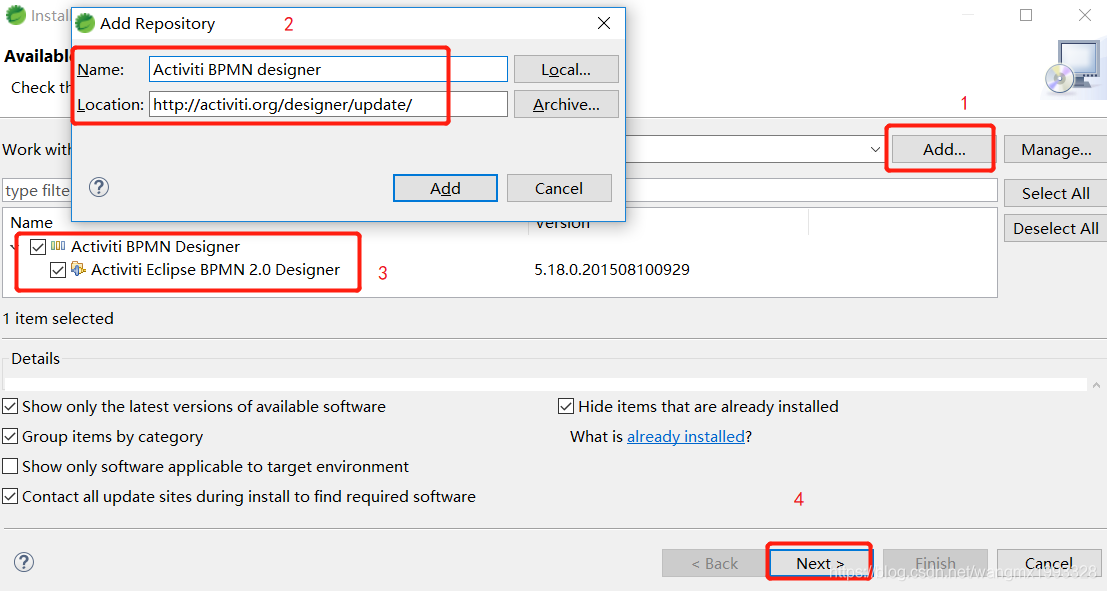
Task: Toggle Activiti BPMN Designer category checkbox
Action: [x=38, y=247]
